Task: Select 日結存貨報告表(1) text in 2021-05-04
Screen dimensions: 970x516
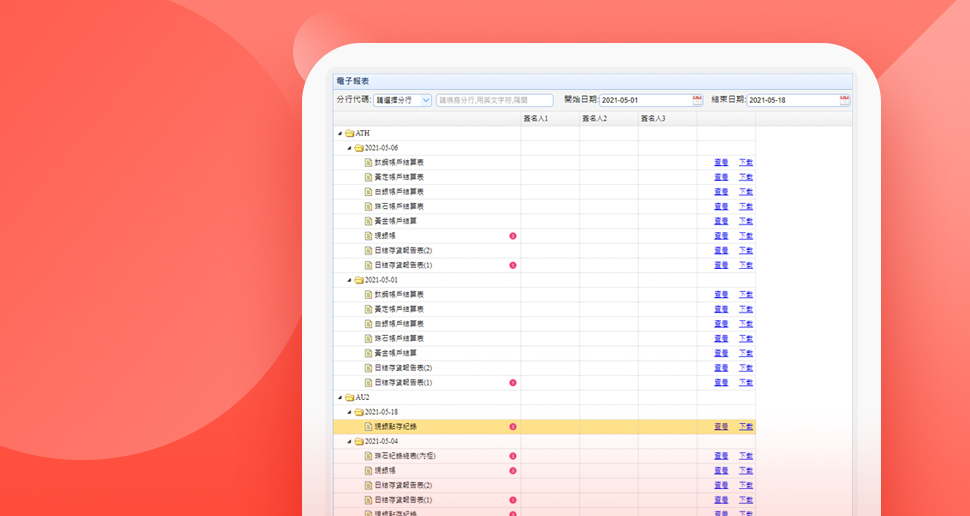Action: (403, 501)
